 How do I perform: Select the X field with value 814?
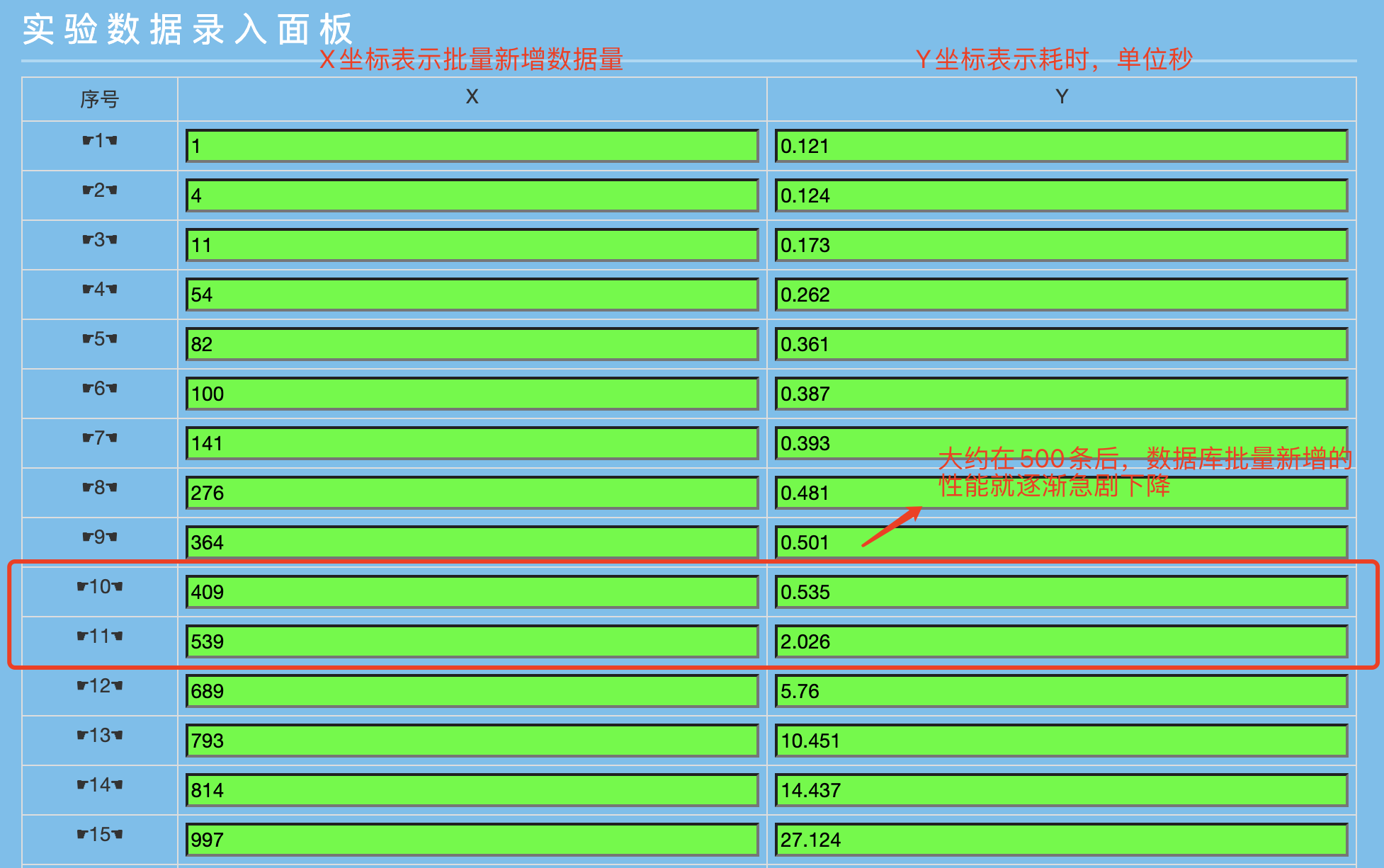pos(472,790)
